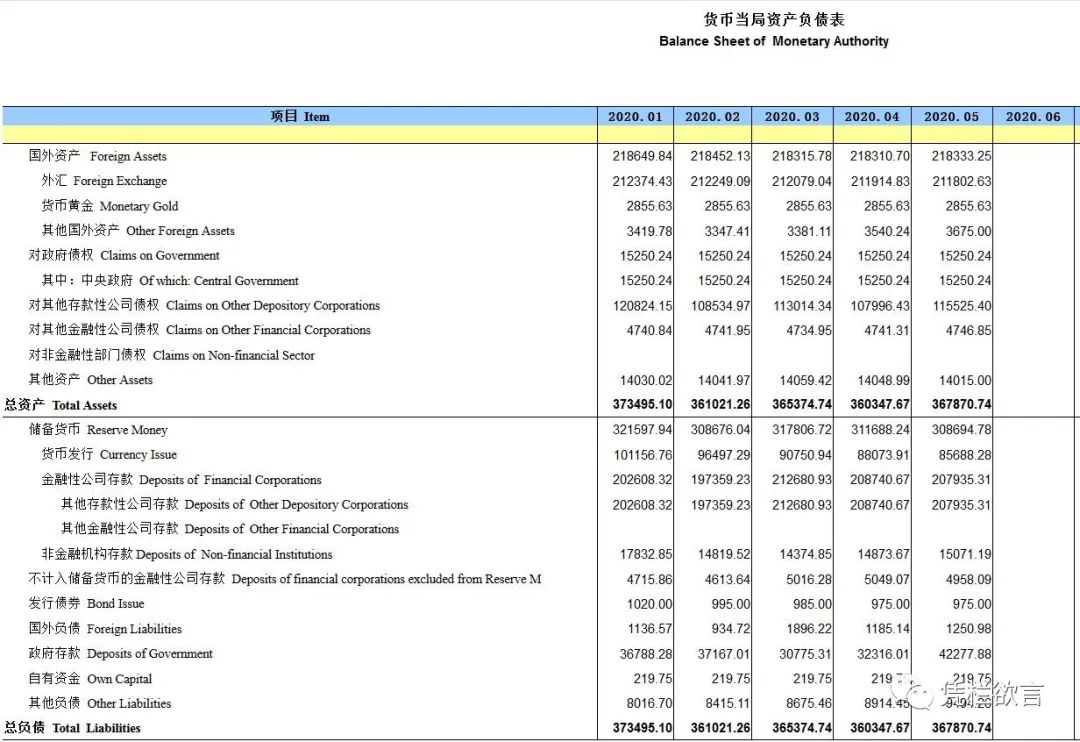
Task: Select Foreign Liabilities value 1896.22
Action: coord(809,629)
